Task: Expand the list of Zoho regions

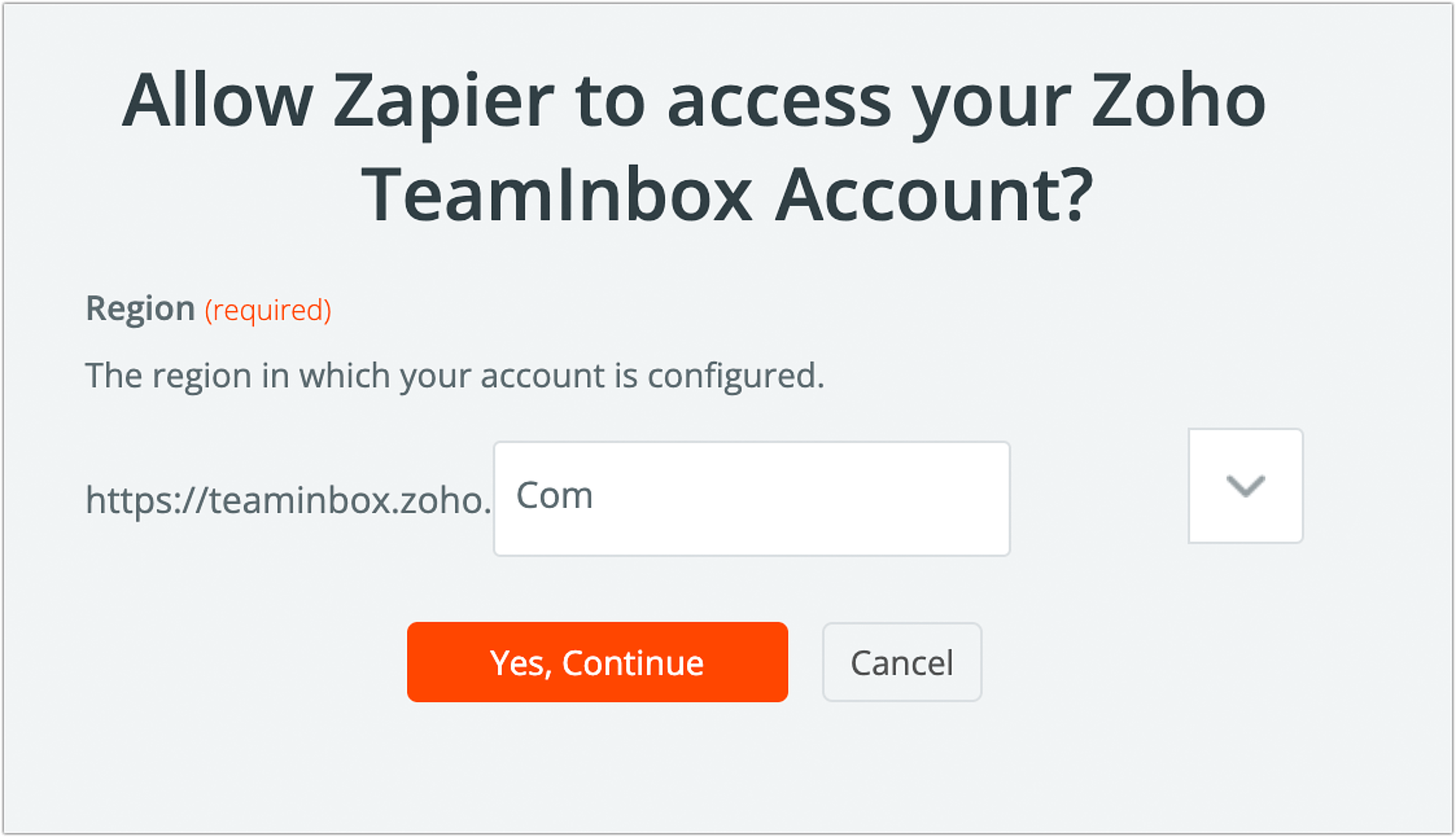Action: pyautogui.click(x=1246, y=485)
